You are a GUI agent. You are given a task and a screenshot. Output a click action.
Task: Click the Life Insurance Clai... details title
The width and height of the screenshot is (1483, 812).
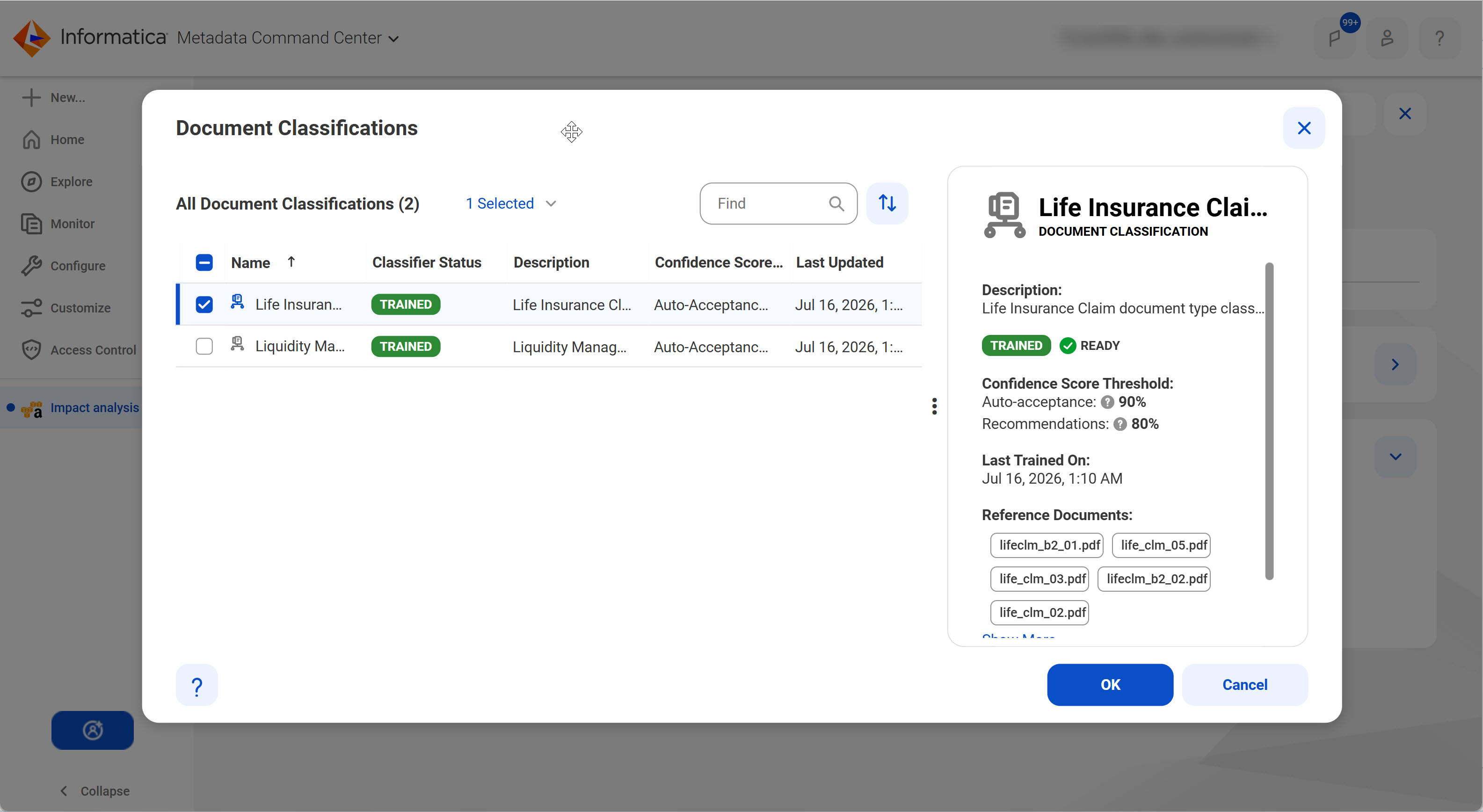tap(1153, 207)
